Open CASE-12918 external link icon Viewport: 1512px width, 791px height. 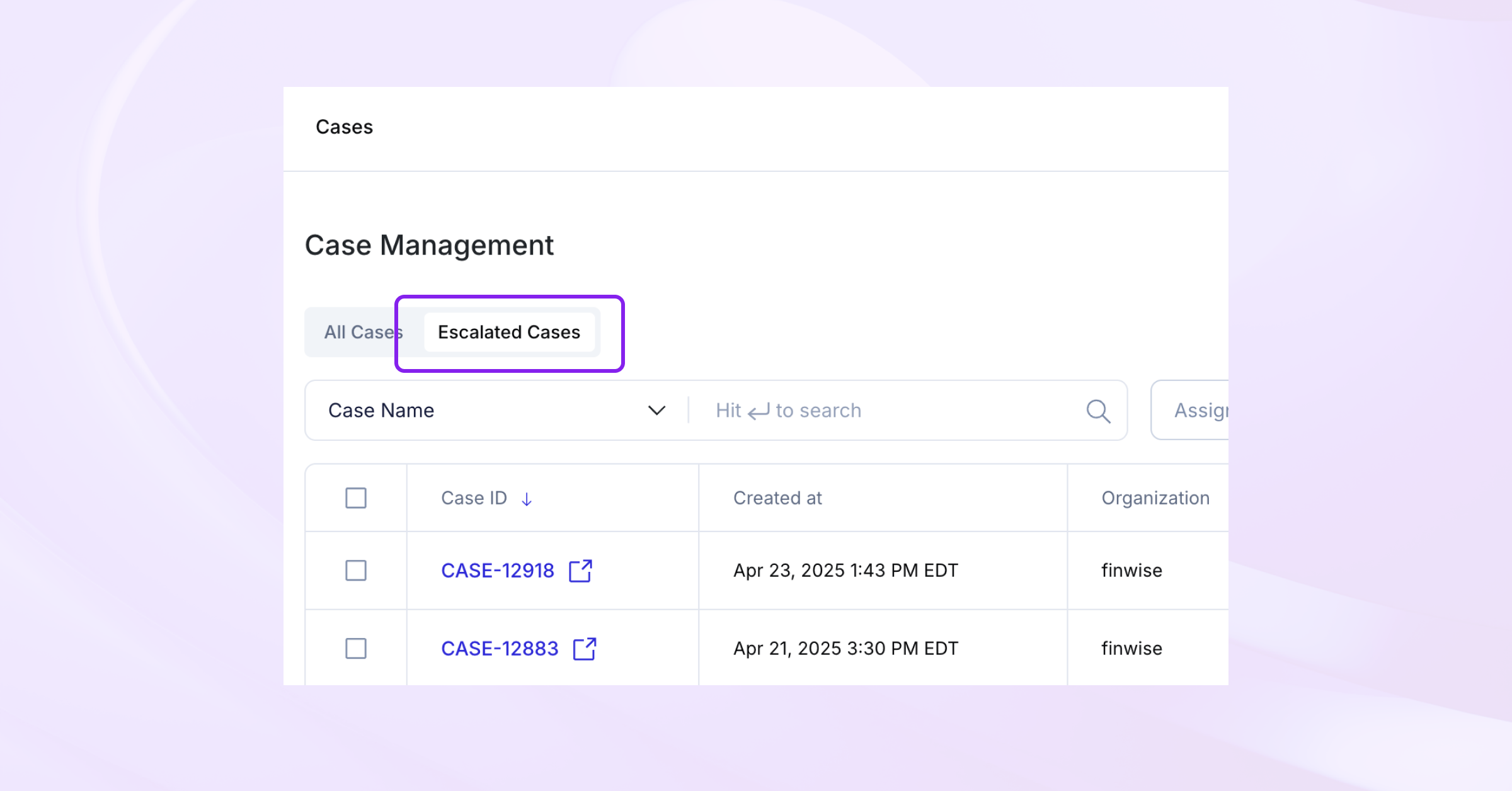point(580,571)
